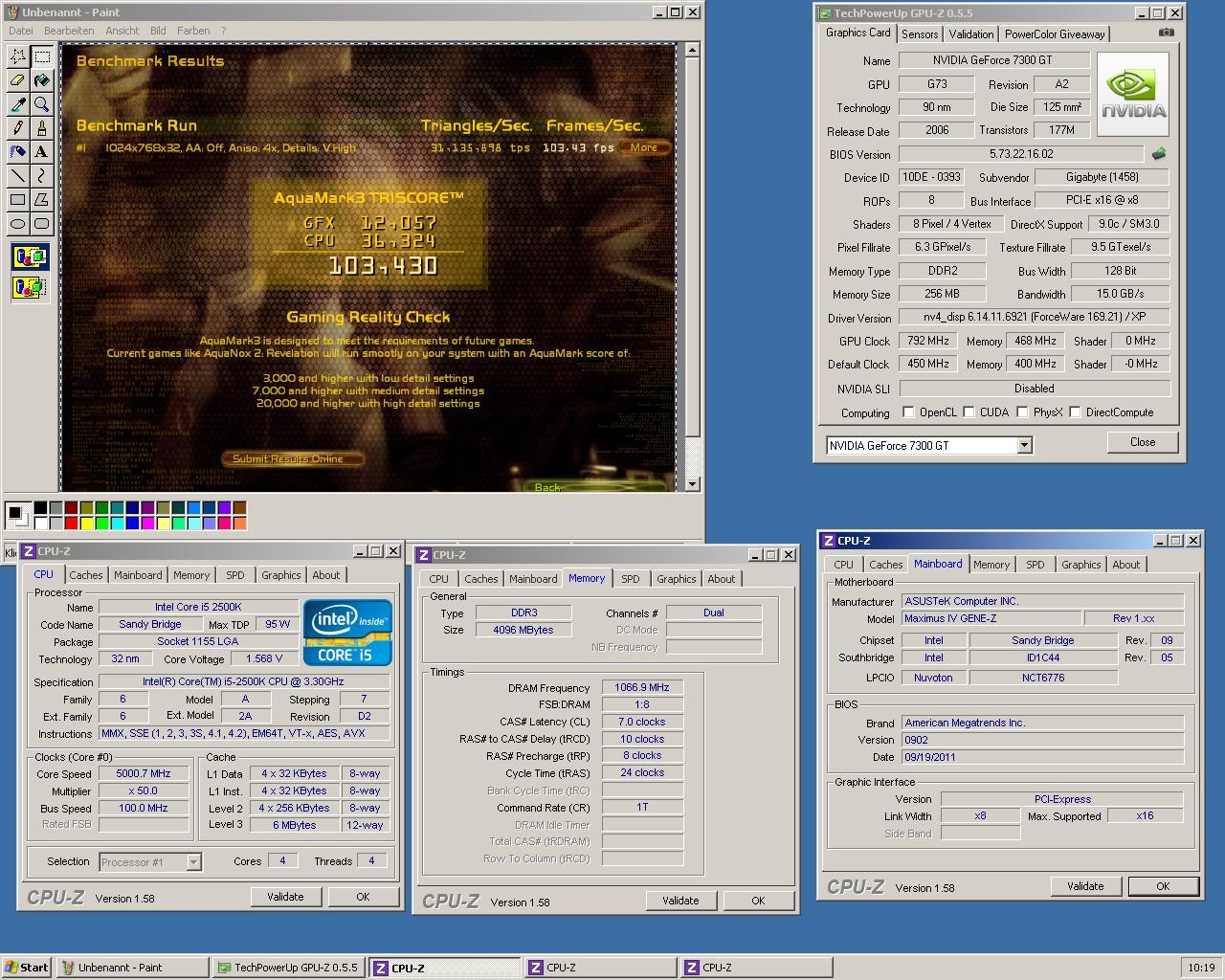Viewport: 1225px width, 980px height.
Task: Pick the bright red color swatch
Action: (72, 523)
